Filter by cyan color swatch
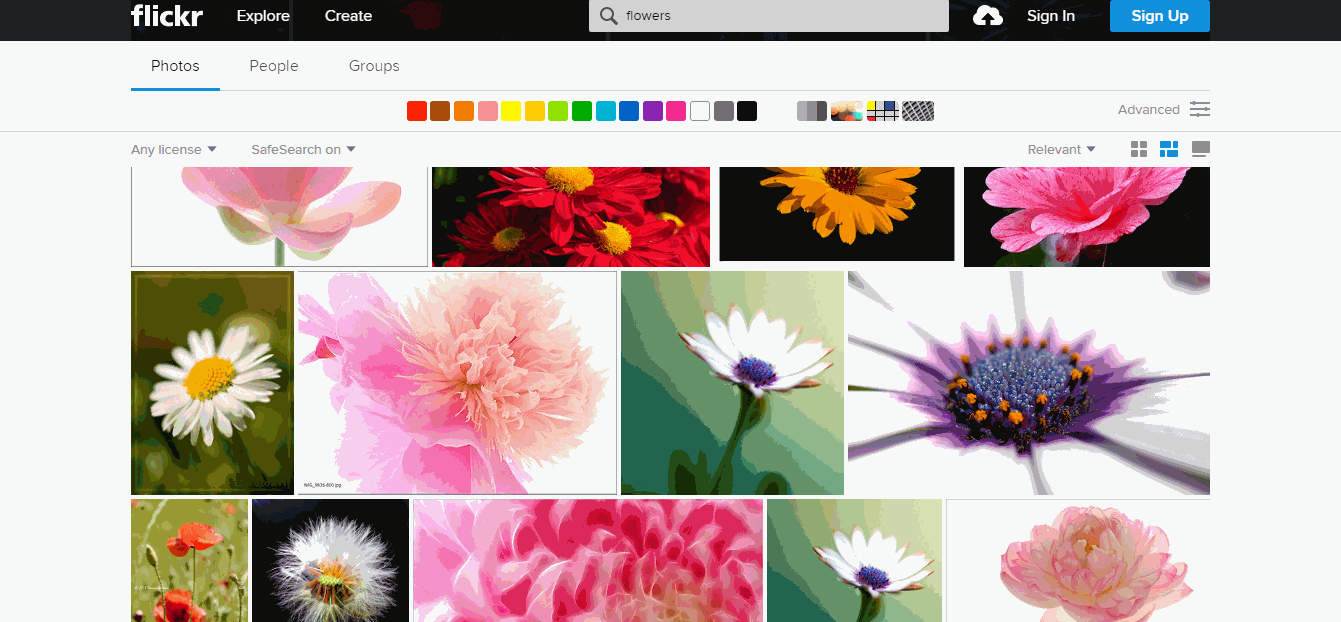This screenshot has width=1341, height=622. [x=606, y=111]
